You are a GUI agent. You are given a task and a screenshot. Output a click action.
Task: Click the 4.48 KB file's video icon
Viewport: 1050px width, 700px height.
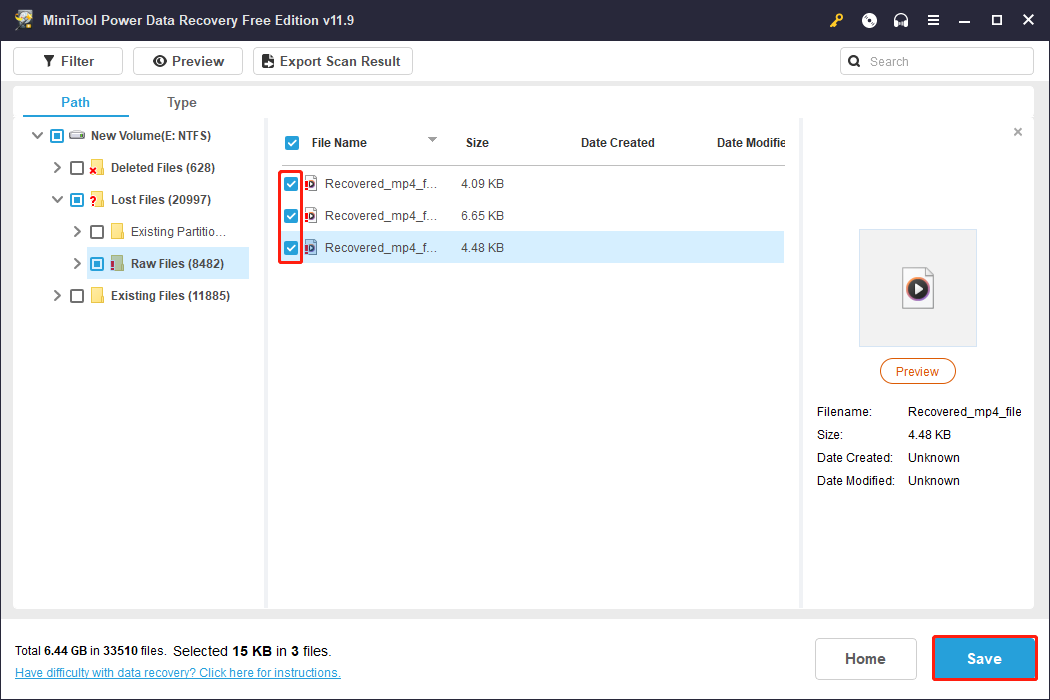(311, 248)
